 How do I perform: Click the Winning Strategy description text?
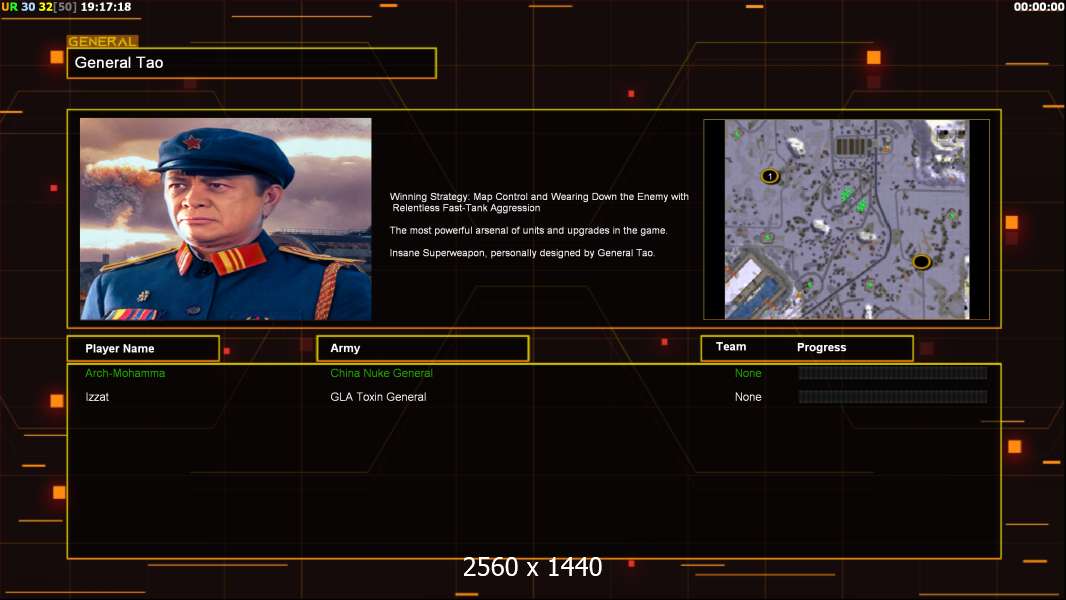click(539, 202)
